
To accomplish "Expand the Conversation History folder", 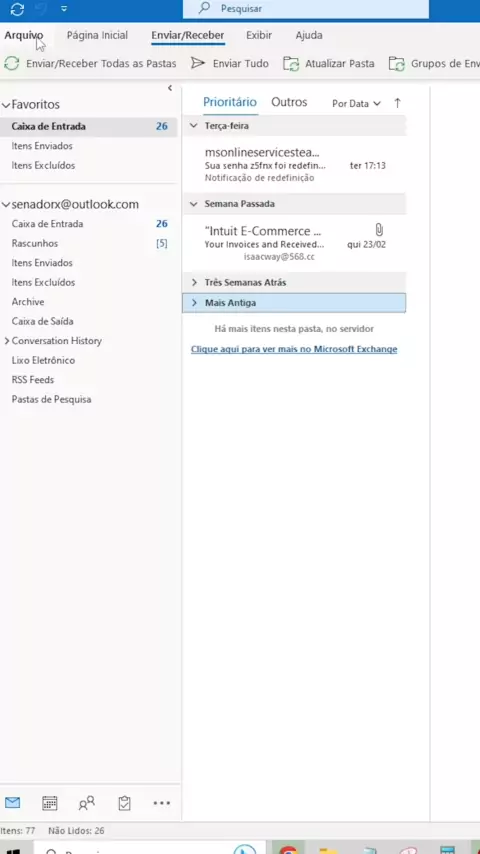I will coord(7,341).
